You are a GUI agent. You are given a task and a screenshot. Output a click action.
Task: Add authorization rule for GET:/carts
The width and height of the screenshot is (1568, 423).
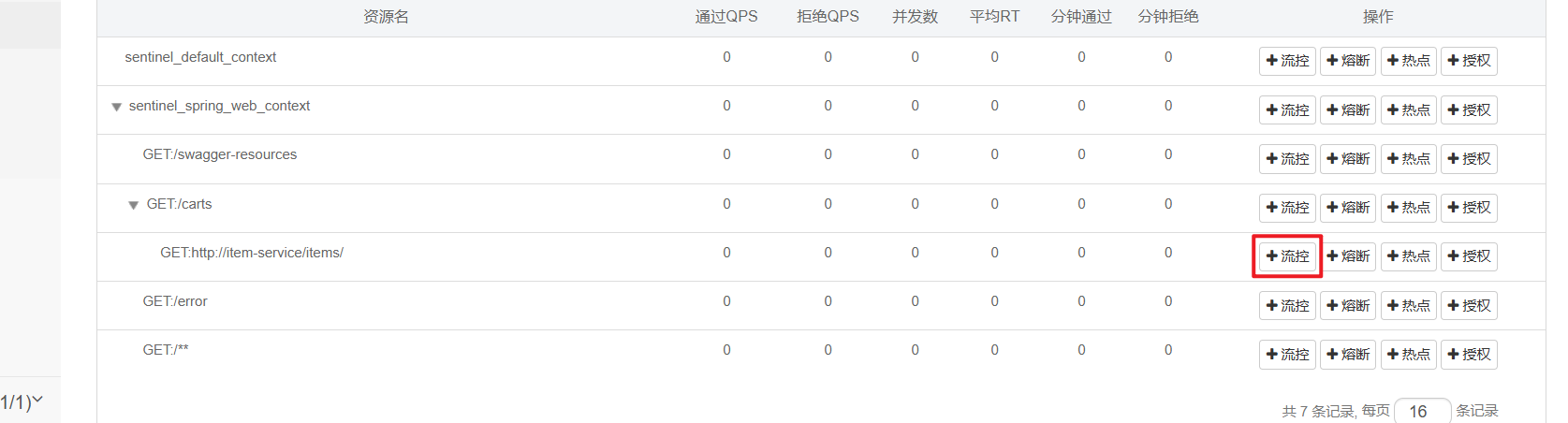click(x=1469, y=208)
